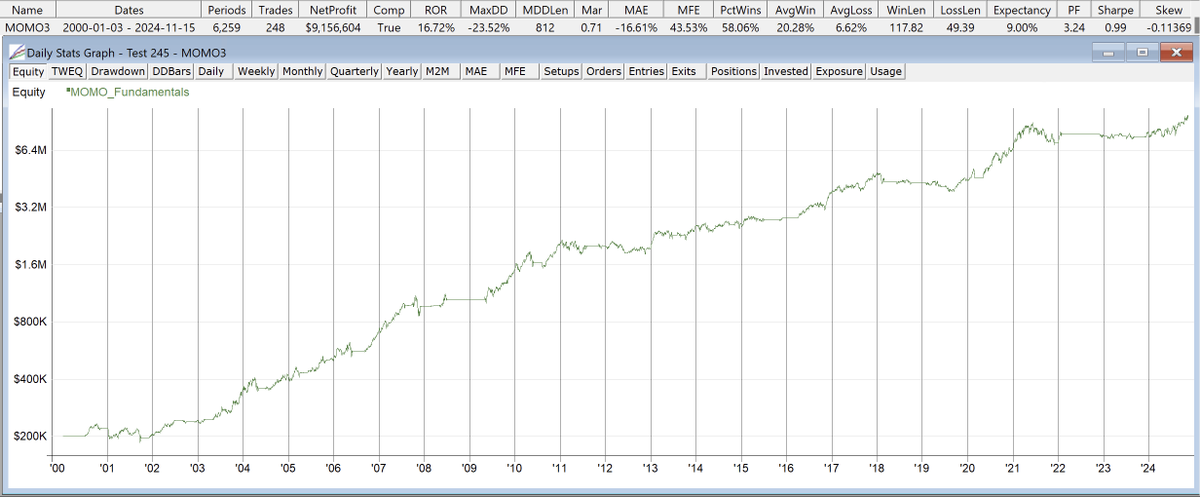Click the PctWins column header
Screen dimensions: 1200x497
pyautogui.click(x=740, y=9)
